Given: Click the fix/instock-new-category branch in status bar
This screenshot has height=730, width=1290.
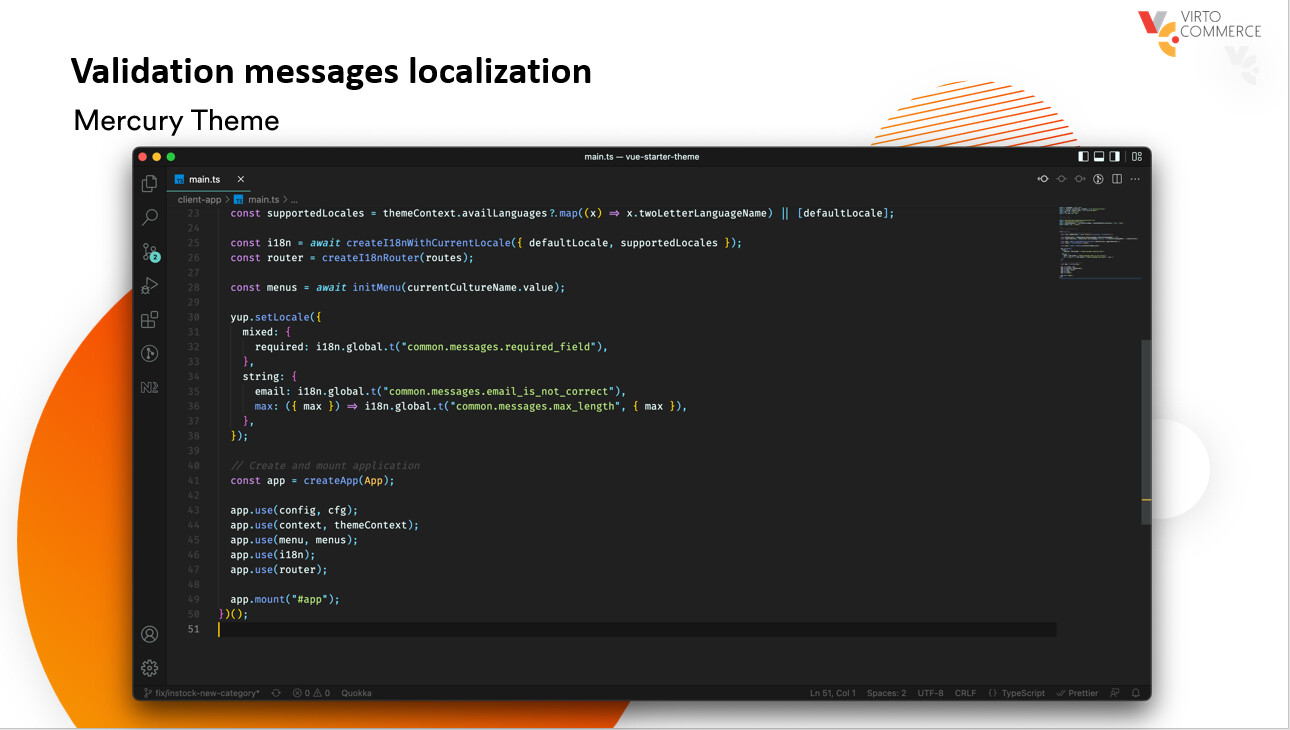Looking at the screenshot, I should click(x=201, y=693).
